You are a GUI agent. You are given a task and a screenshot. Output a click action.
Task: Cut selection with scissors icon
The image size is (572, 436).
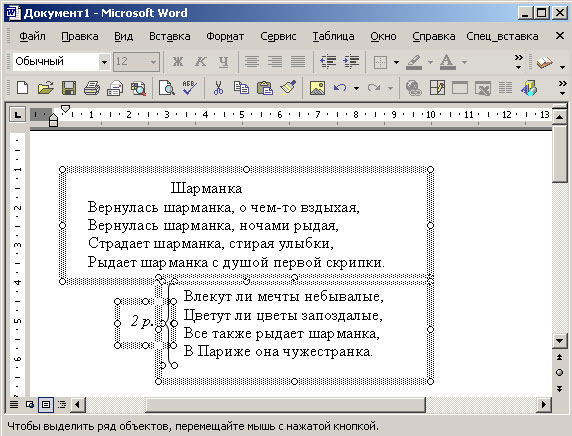click(x=218, y=88)
